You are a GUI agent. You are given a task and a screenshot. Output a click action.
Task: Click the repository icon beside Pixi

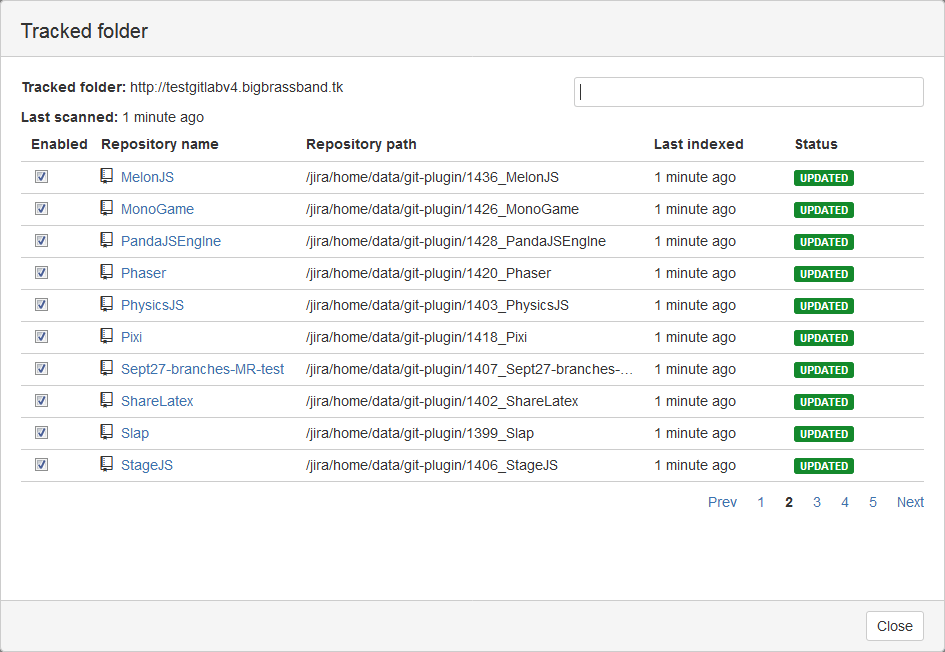(107, 336)
